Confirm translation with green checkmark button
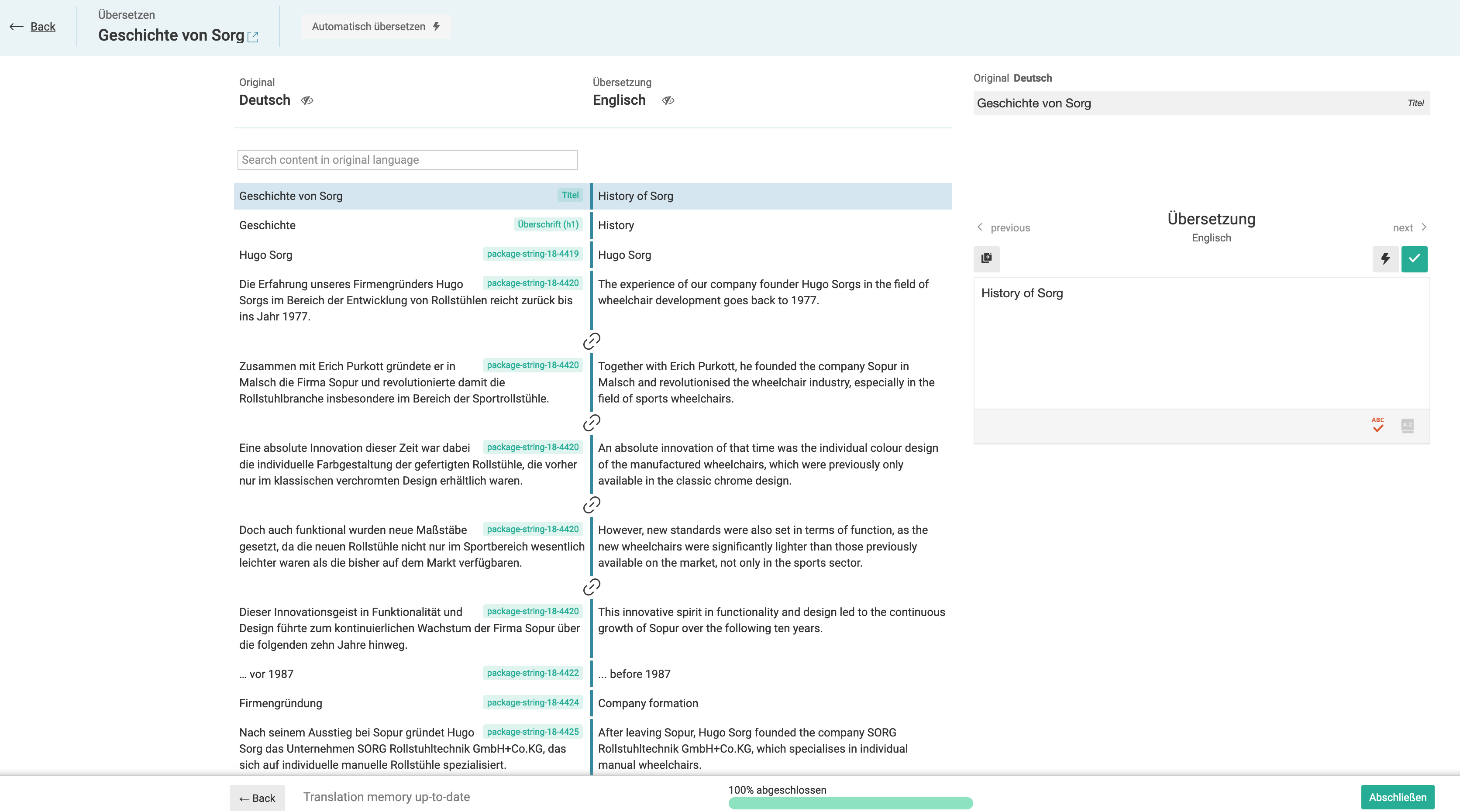This screenshot has height=812, width=1460. [1414, 259]
